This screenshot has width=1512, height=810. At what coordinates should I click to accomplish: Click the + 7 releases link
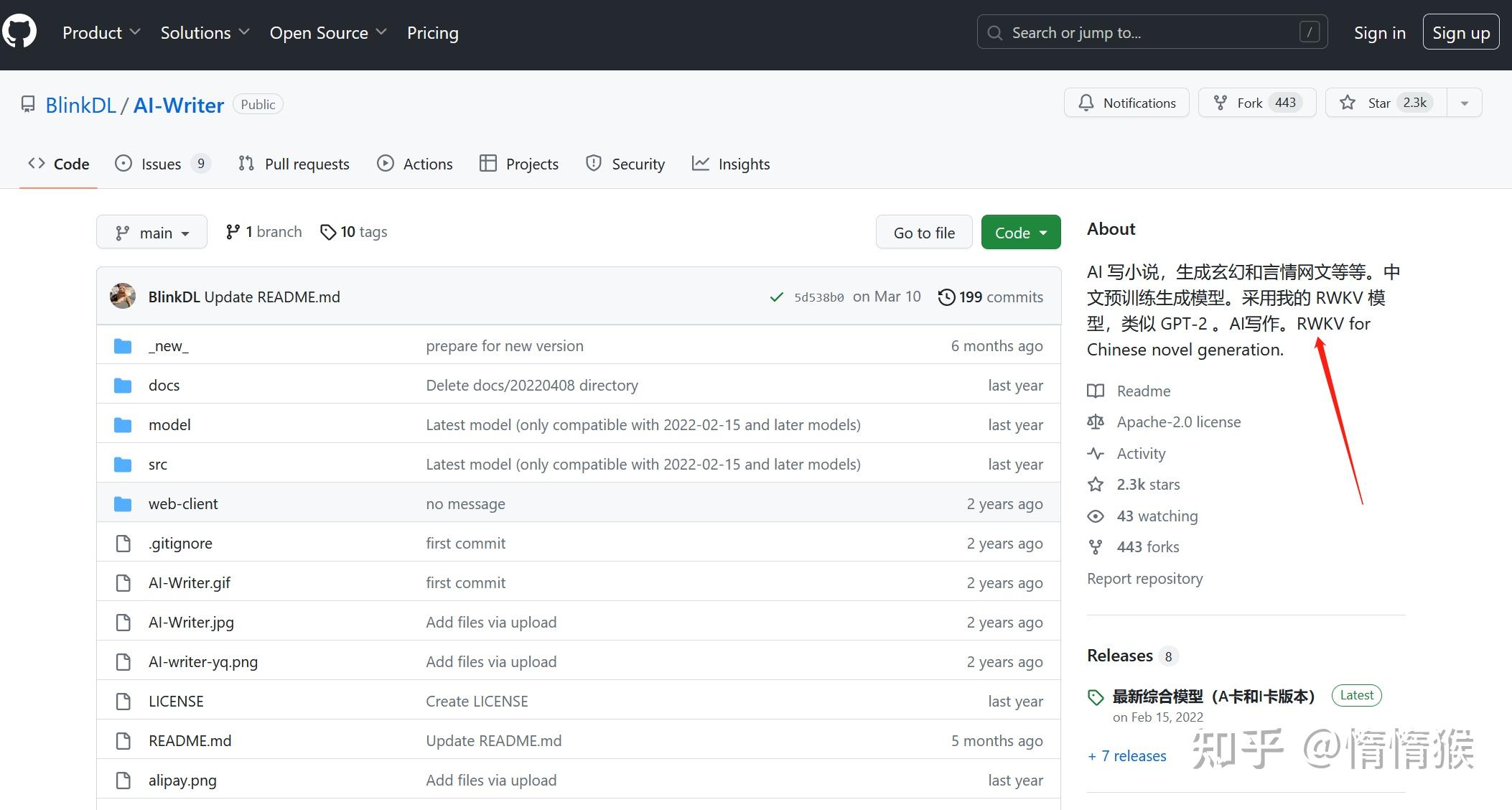(x=1126, y=755)
